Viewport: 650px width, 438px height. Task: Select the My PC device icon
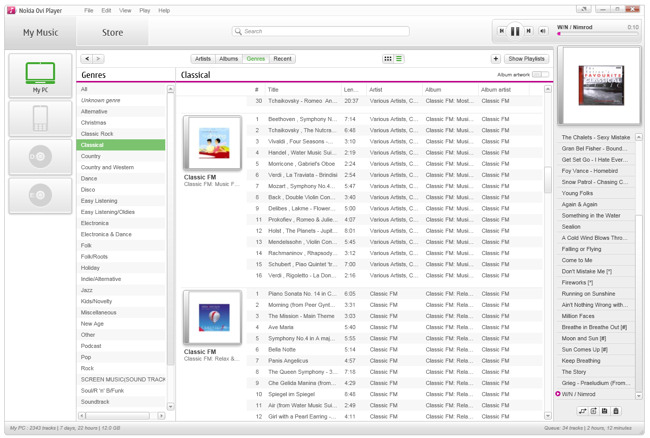pos(40,75)
